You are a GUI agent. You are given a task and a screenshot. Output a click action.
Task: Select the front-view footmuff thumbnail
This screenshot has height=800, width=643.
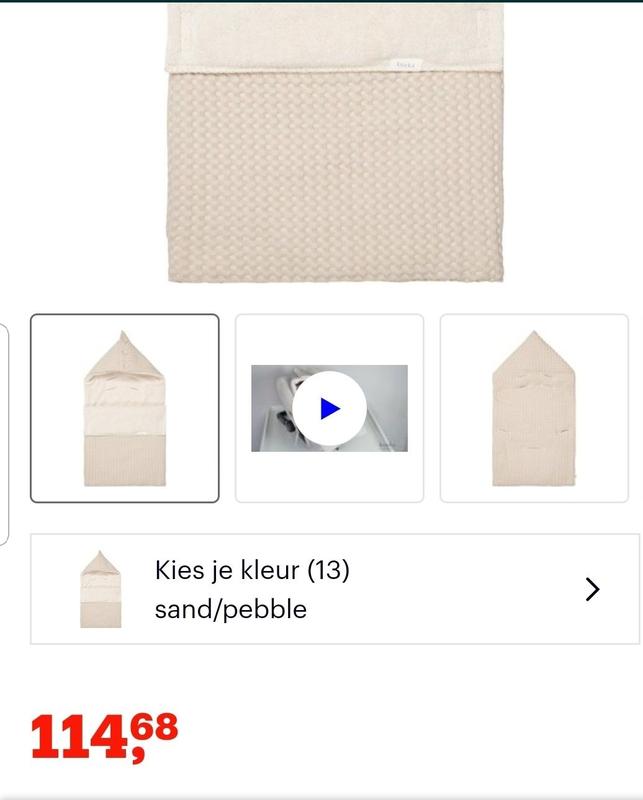click(x=124, y=408)
